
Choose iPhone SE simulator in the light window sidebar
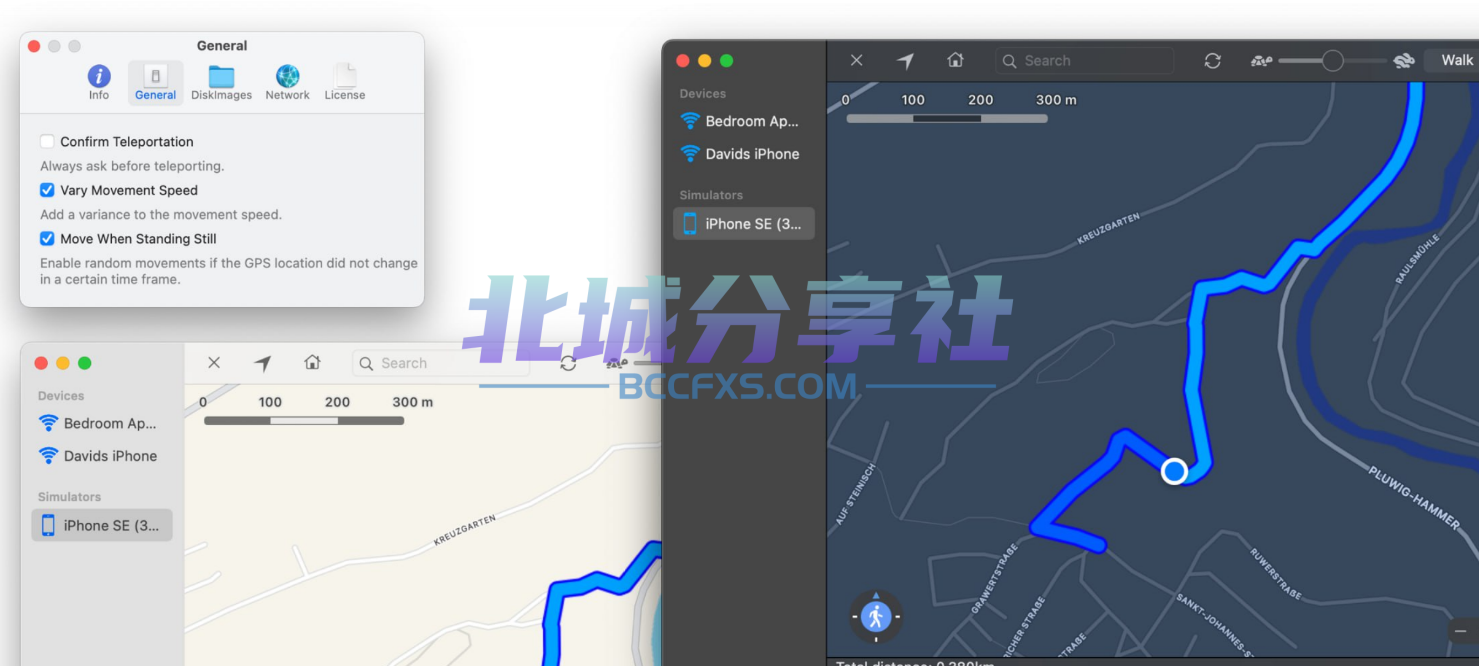102,525
